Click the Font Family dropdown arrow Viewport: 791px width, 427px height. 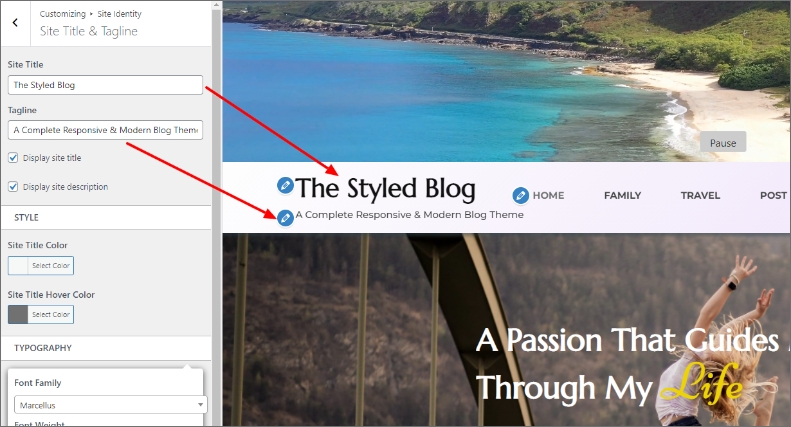pos(200,405)
